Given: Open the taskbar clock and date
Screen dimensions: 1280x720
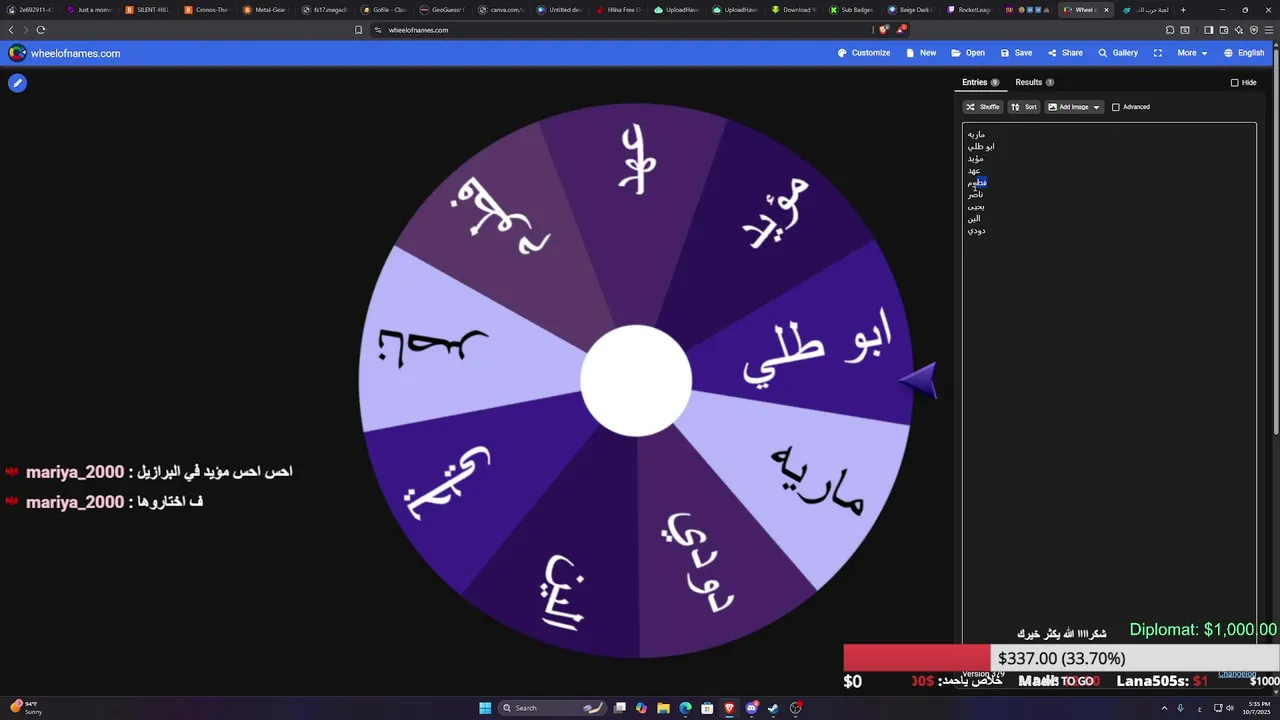Looking at the screenshot, I should (x=1258, y=708).
